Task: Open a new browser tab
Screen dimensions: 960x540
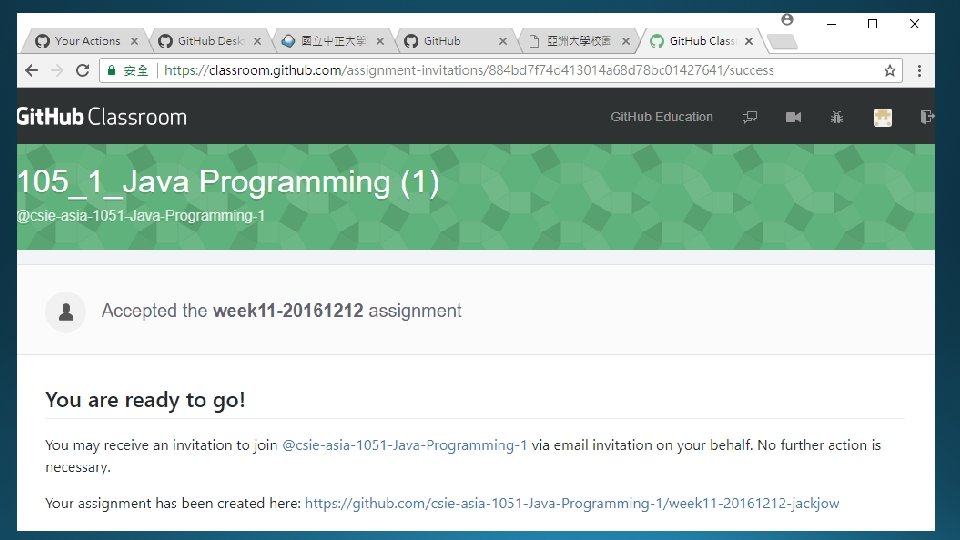Action: pos(782,42)
